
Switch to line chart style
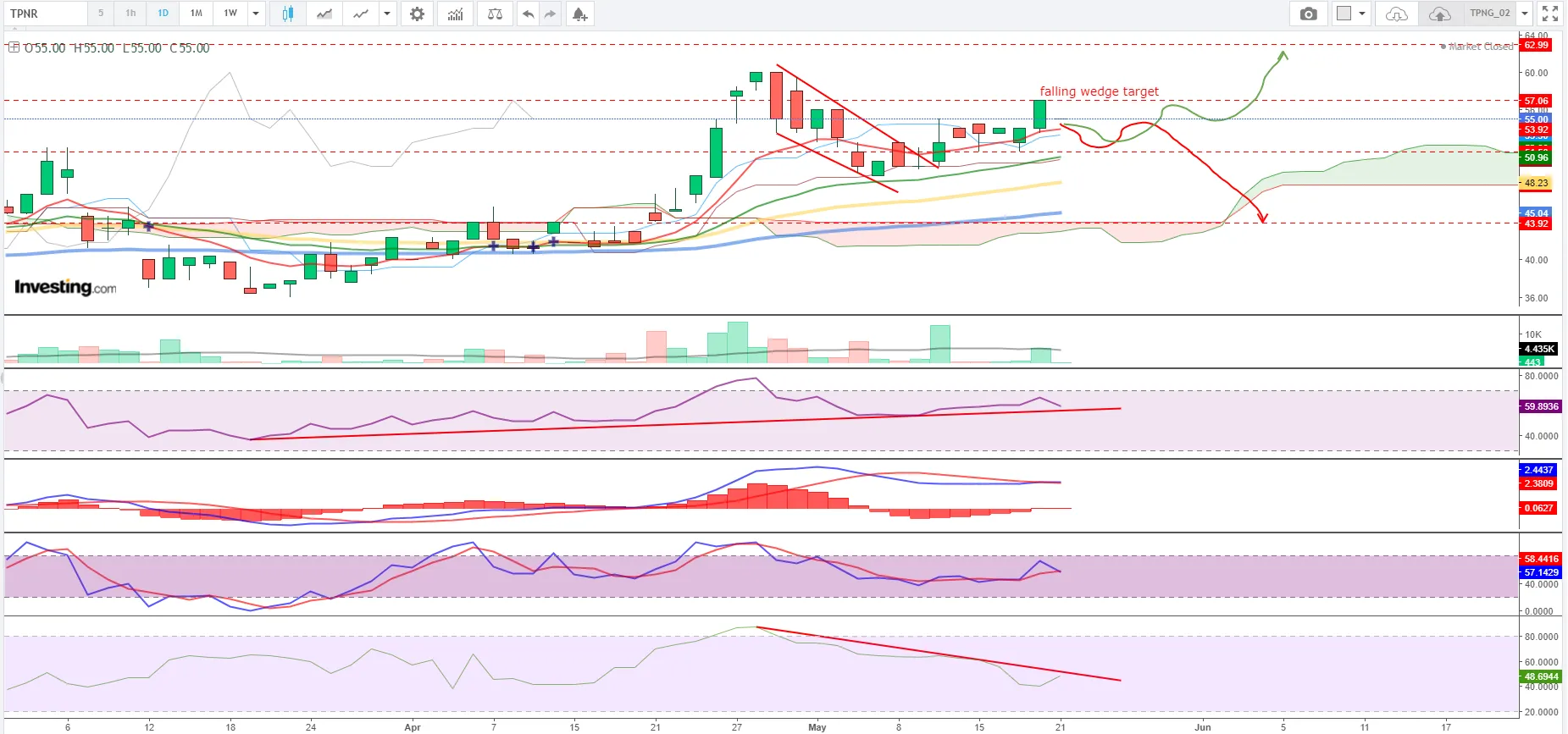(x=361, y=14)
